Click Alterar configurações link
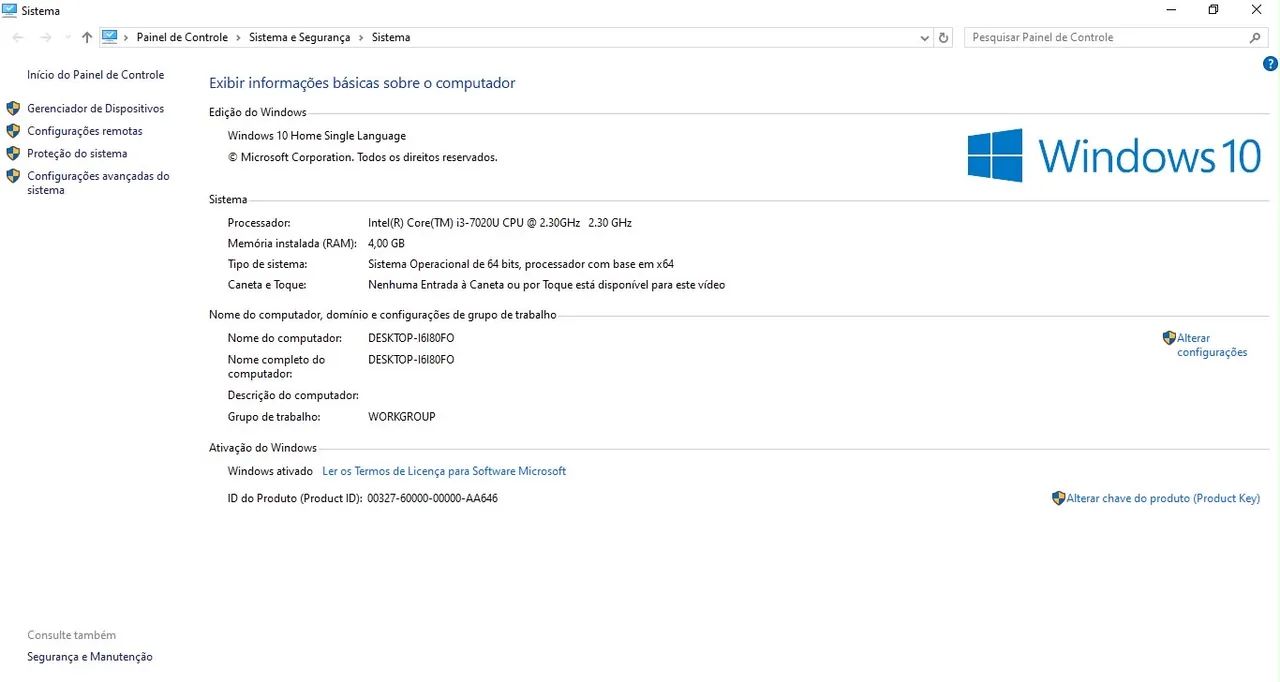This screenshot has height=682, width=1280. tap(1212, 345)
